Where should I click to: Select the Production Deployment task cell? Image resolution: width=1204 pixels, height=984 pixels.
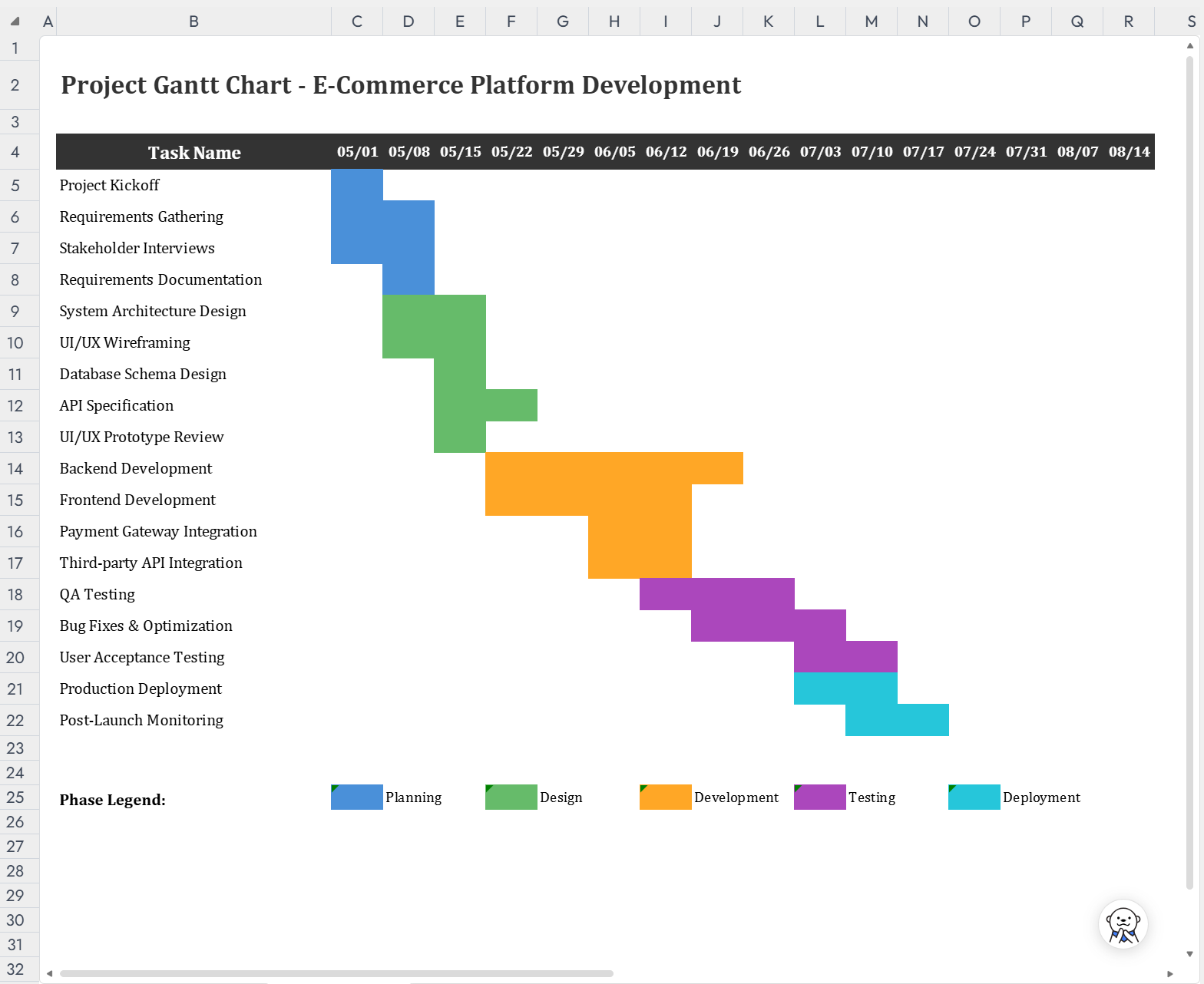193,688
